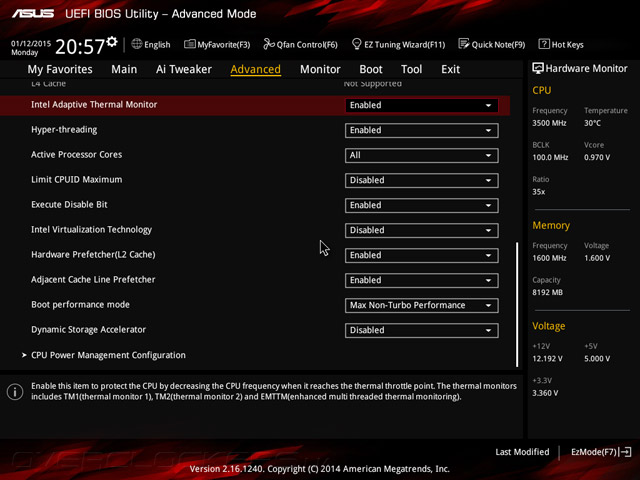Image resolution: width=640 pixels, height=480 pixels.
Task: Click the English language button
Action: [x=151, y=44]
